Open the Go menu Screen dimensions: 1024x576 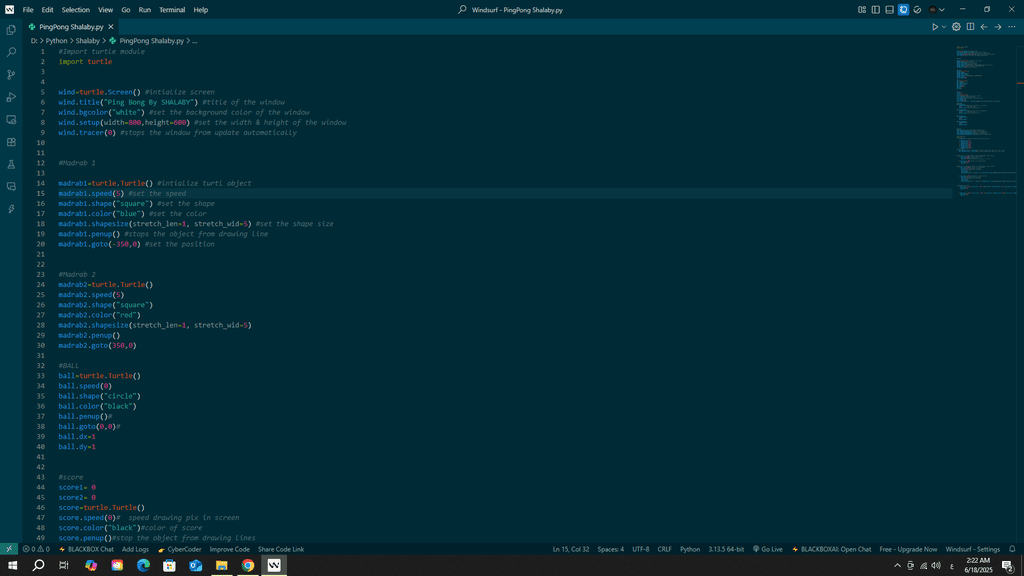pos(125,10)
